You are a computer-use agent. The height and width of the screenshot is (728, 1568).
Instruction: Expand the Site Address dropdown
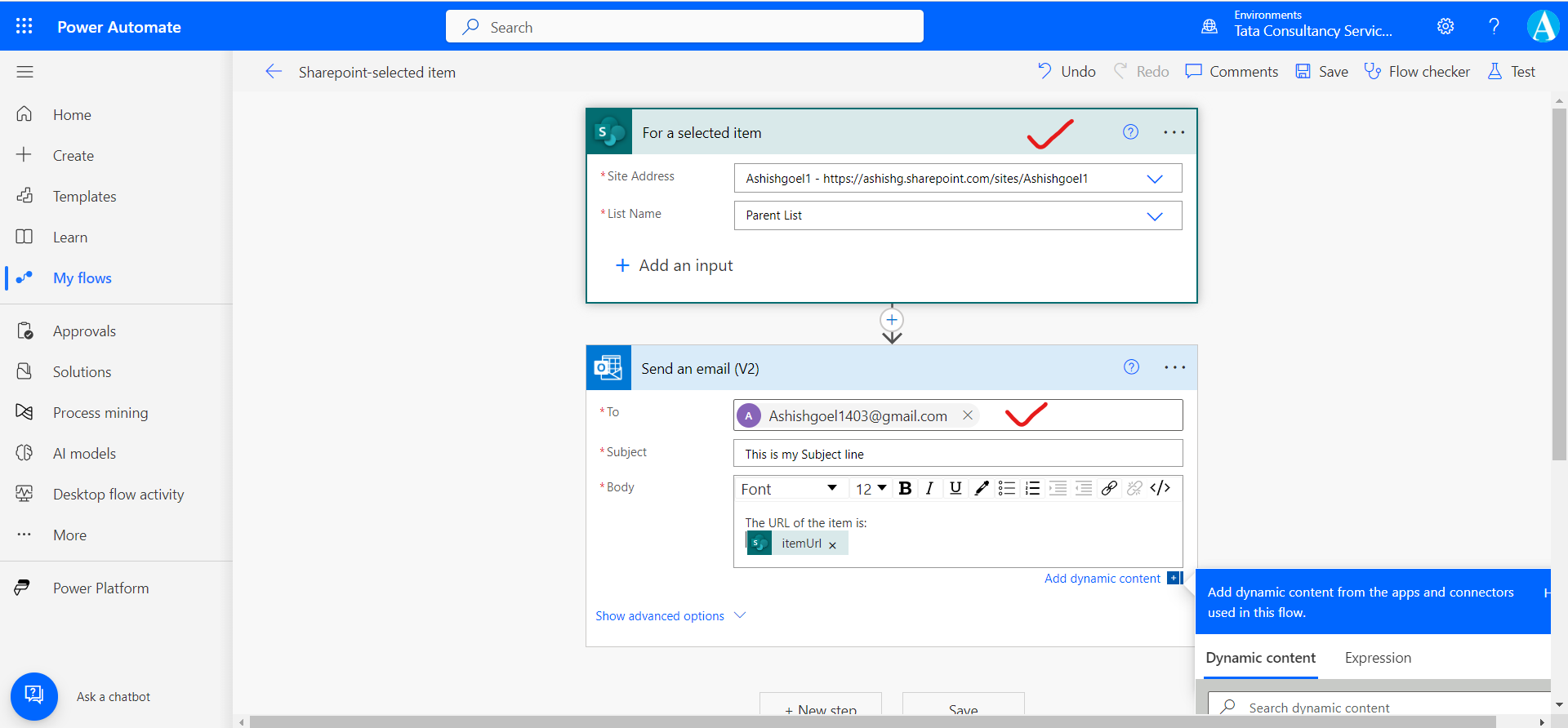1154,179
